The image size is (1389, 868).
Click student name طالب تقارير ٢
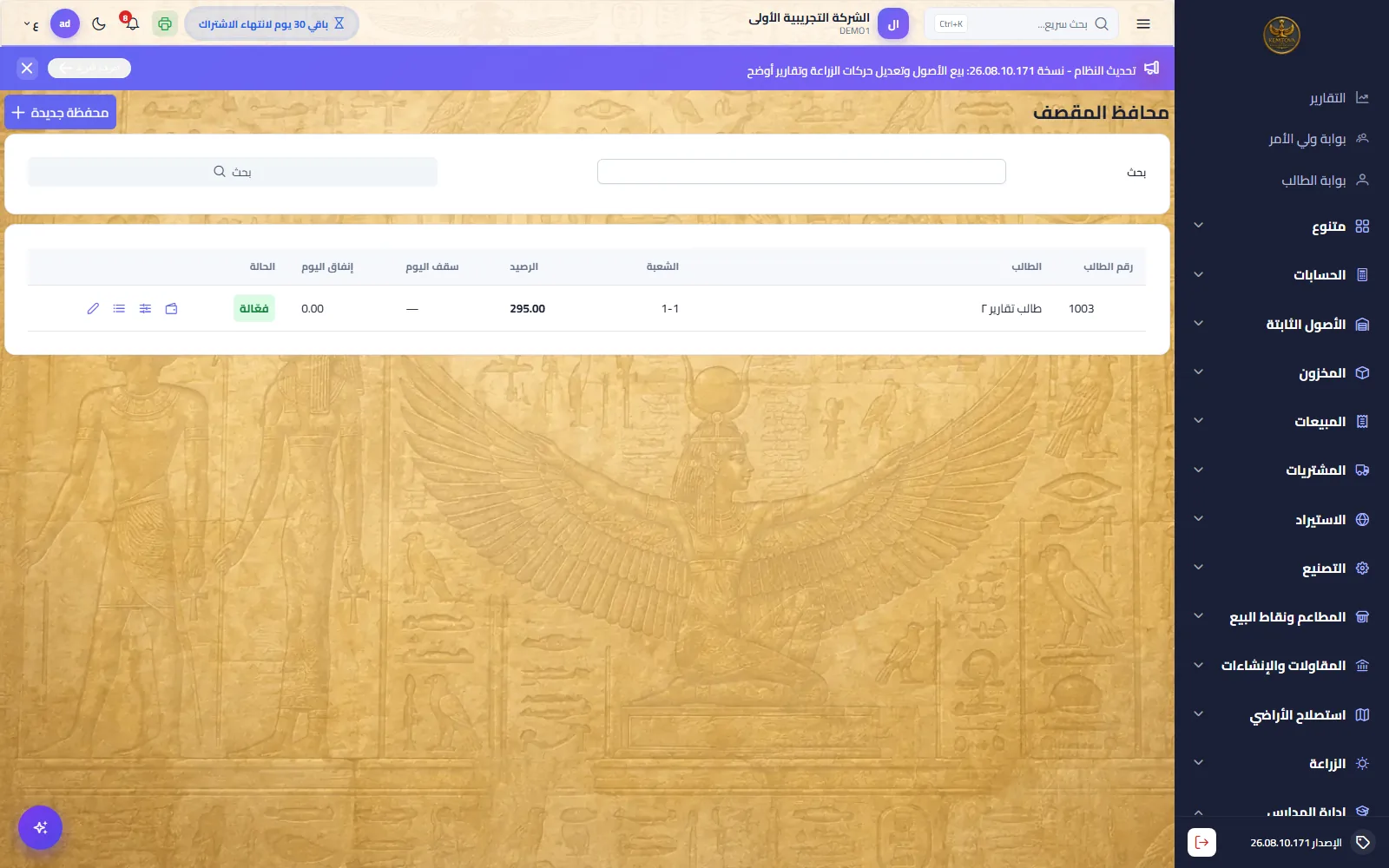pyautogui.click(x=1011, y=308)
